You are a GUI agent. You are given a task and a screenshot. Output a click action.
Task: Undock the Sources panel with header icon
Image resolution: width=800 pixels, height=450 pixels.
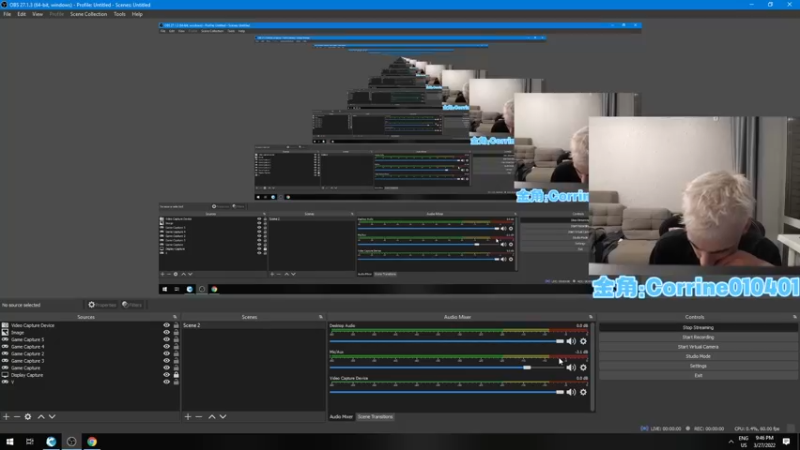tap(175, 317)
